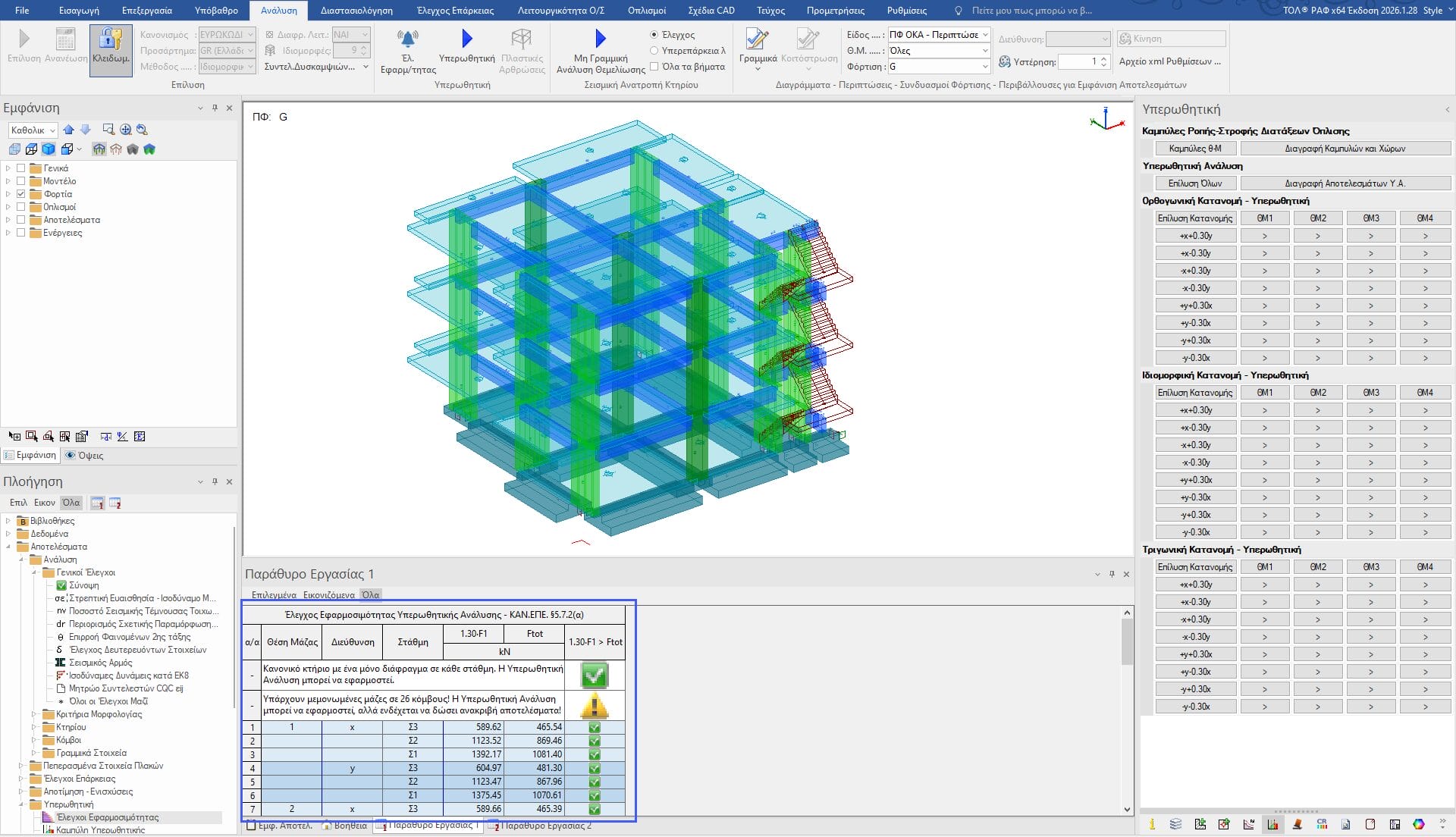
Task: Click the blue up arrow in Εμφάνιση panel
Action: pos(69,130)
